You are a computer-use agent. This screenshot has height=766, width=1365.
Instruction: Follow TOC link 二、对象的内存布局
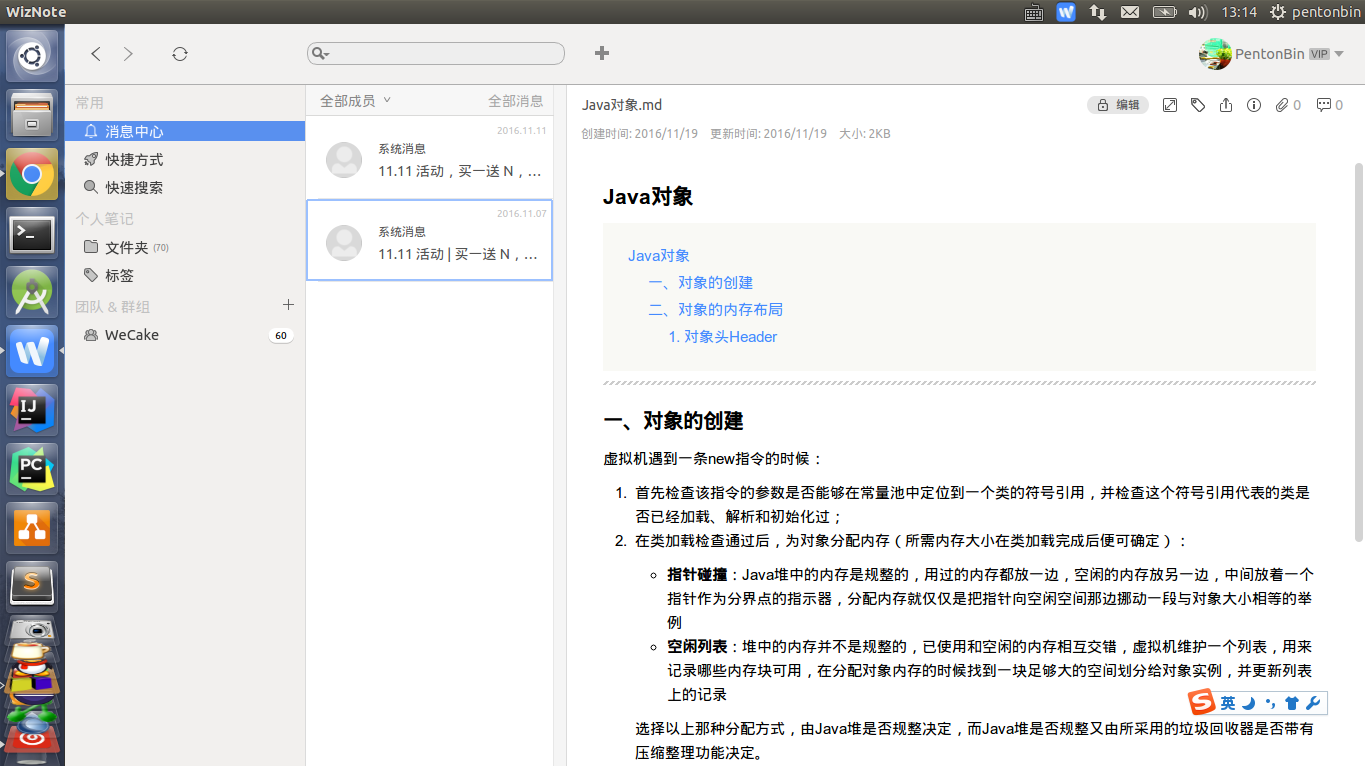pyautogui.click(x=716, y=310)
